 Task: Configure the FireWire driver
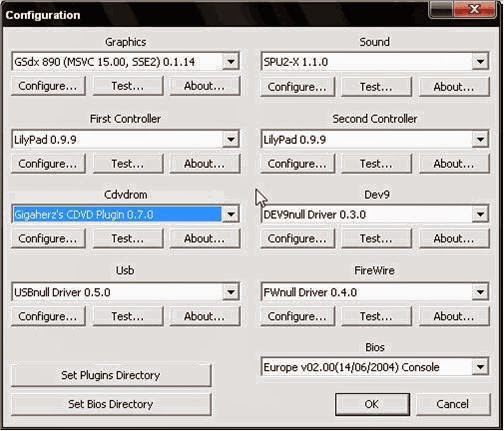click(297, 316)
